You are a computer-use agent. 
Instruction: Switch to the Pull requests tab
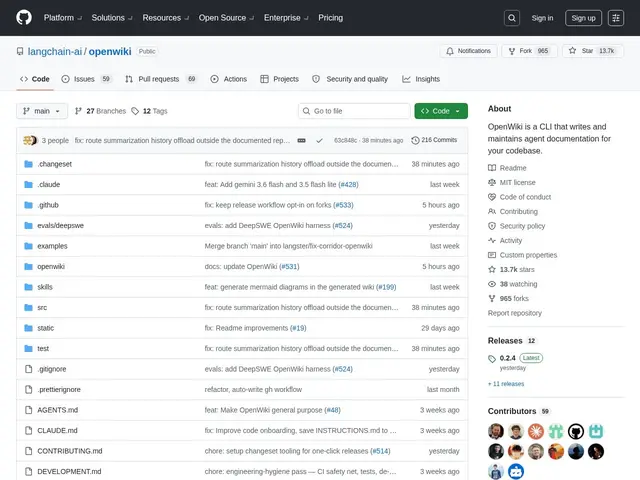161,79
